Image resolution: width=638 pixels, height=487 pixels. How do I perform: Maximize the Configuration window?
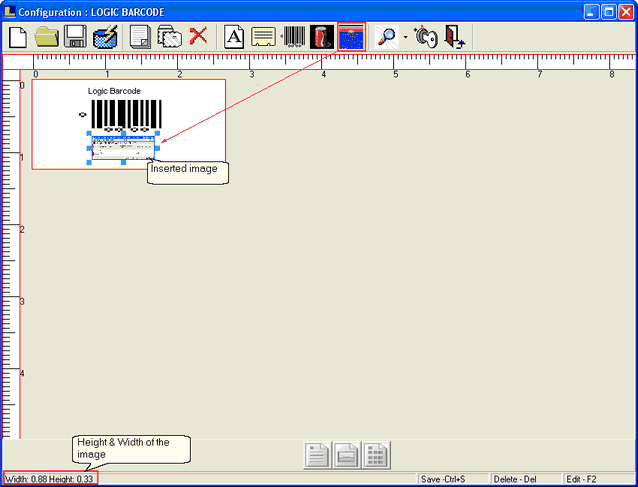(609, 12)
